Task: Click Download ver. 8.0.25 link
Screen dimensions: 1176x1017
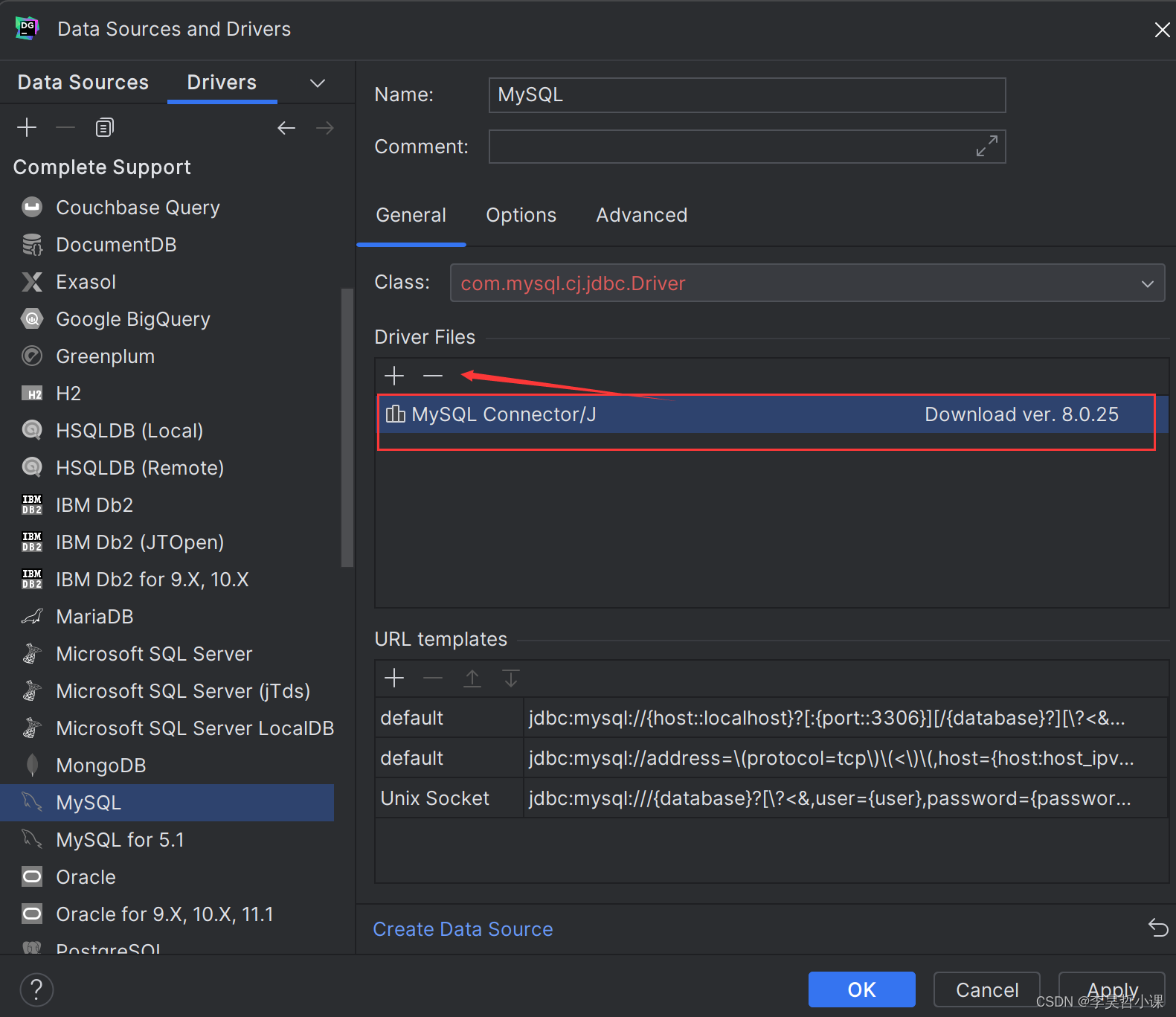Action: coord(1021,414)
